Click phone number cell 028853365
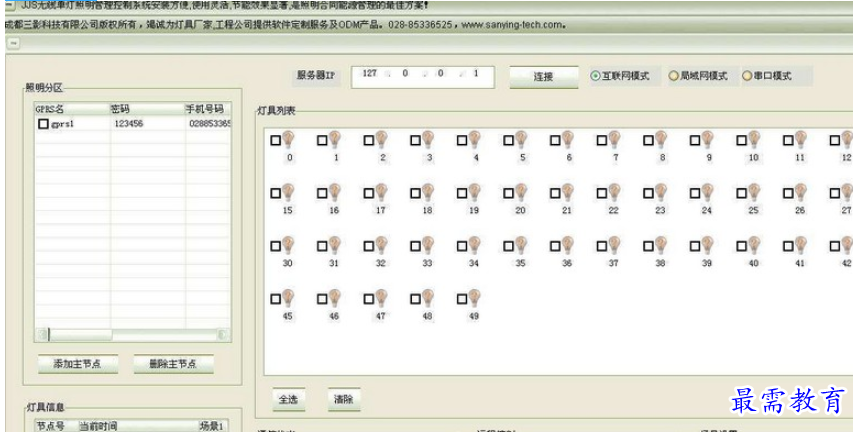The image size is (853, 432). click(x=209, y=124)
